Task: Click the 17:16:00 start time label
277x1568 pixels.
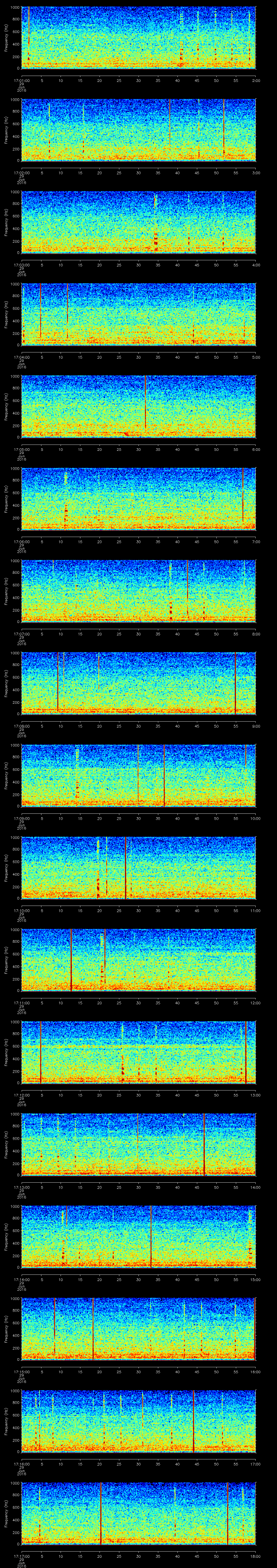Action: pos(21,1464)
